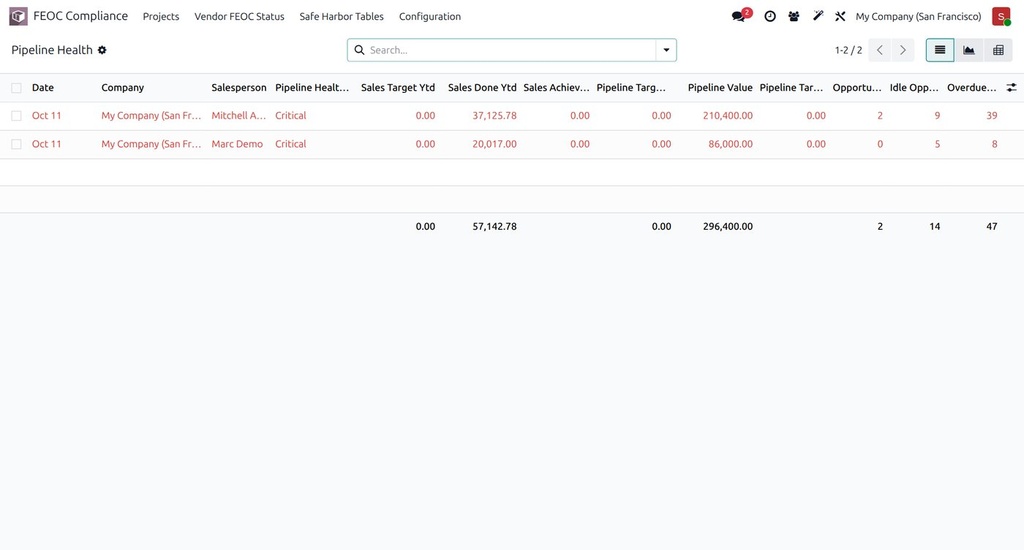Viewport: 1024px width, 550px height.
Task: Click the idle opportunities total 14
Action: [x=935, y=227]
